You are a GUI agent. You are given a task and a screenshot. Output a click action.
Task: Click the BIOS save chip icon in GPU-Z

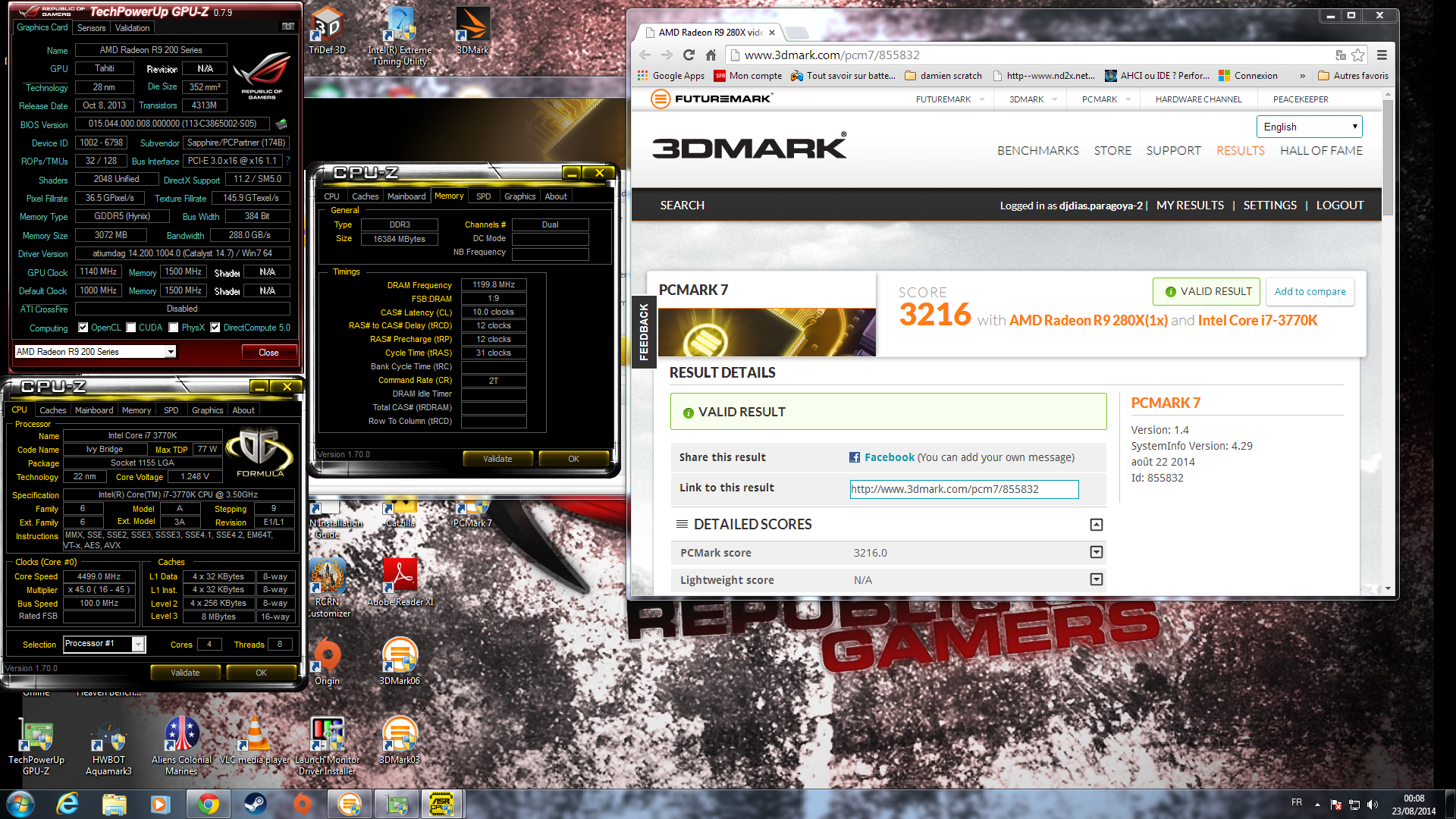point(281,124)
